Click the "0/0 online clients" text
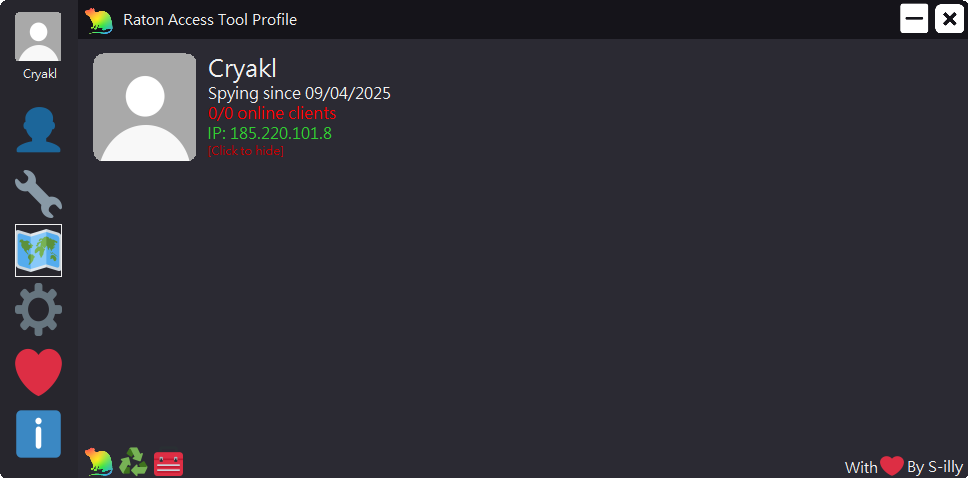968x478 pixels. (x=272, y=113)
